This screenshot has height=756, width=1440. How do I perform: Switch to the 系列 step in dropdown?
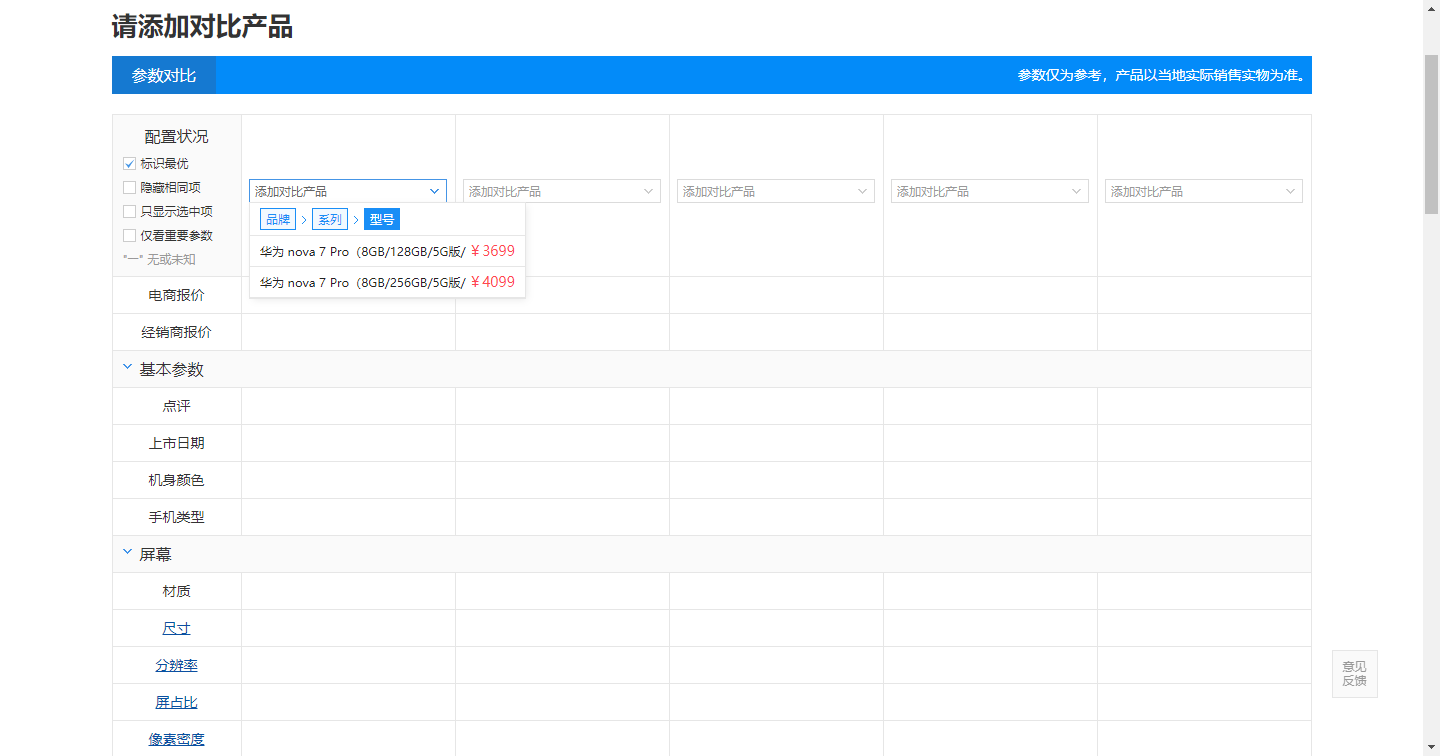[x=330, y=219]
